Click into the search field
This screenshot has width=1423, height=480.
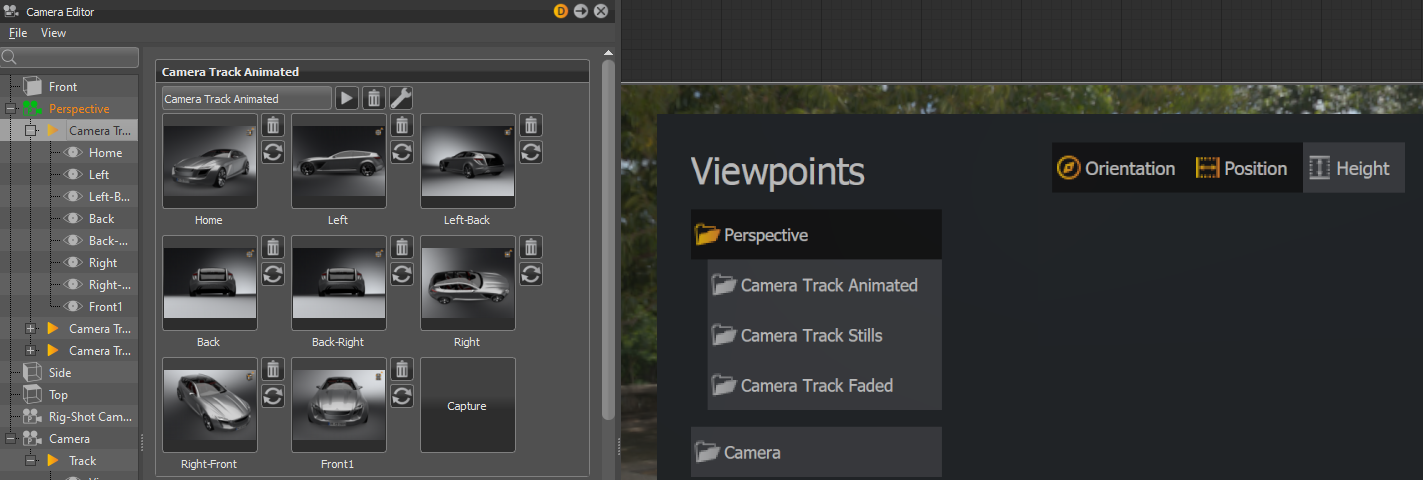point(70,58)
